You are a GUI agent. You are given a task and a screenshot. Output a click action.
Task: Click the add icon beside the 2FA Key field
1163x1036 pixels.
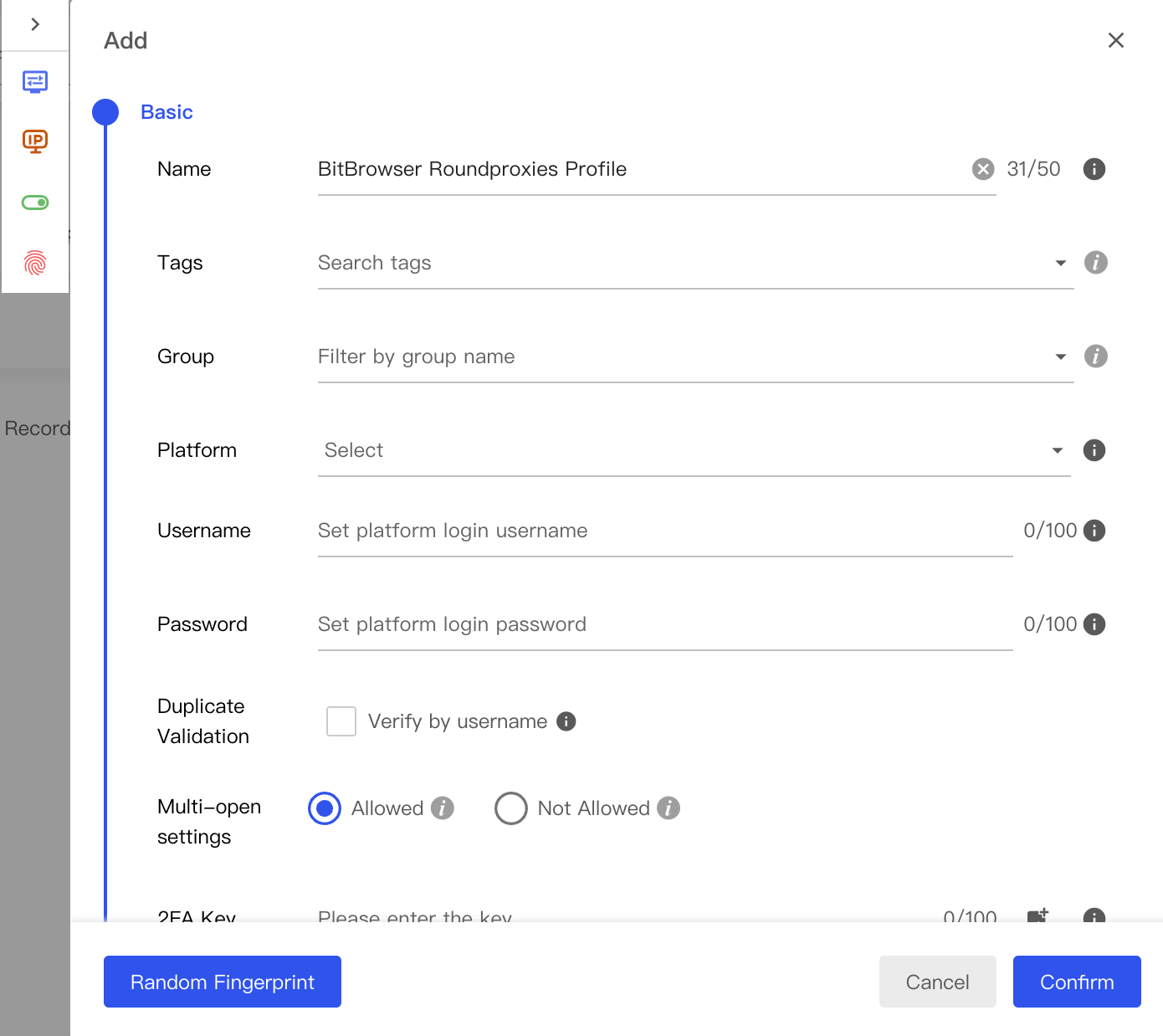pos(1037,915)
